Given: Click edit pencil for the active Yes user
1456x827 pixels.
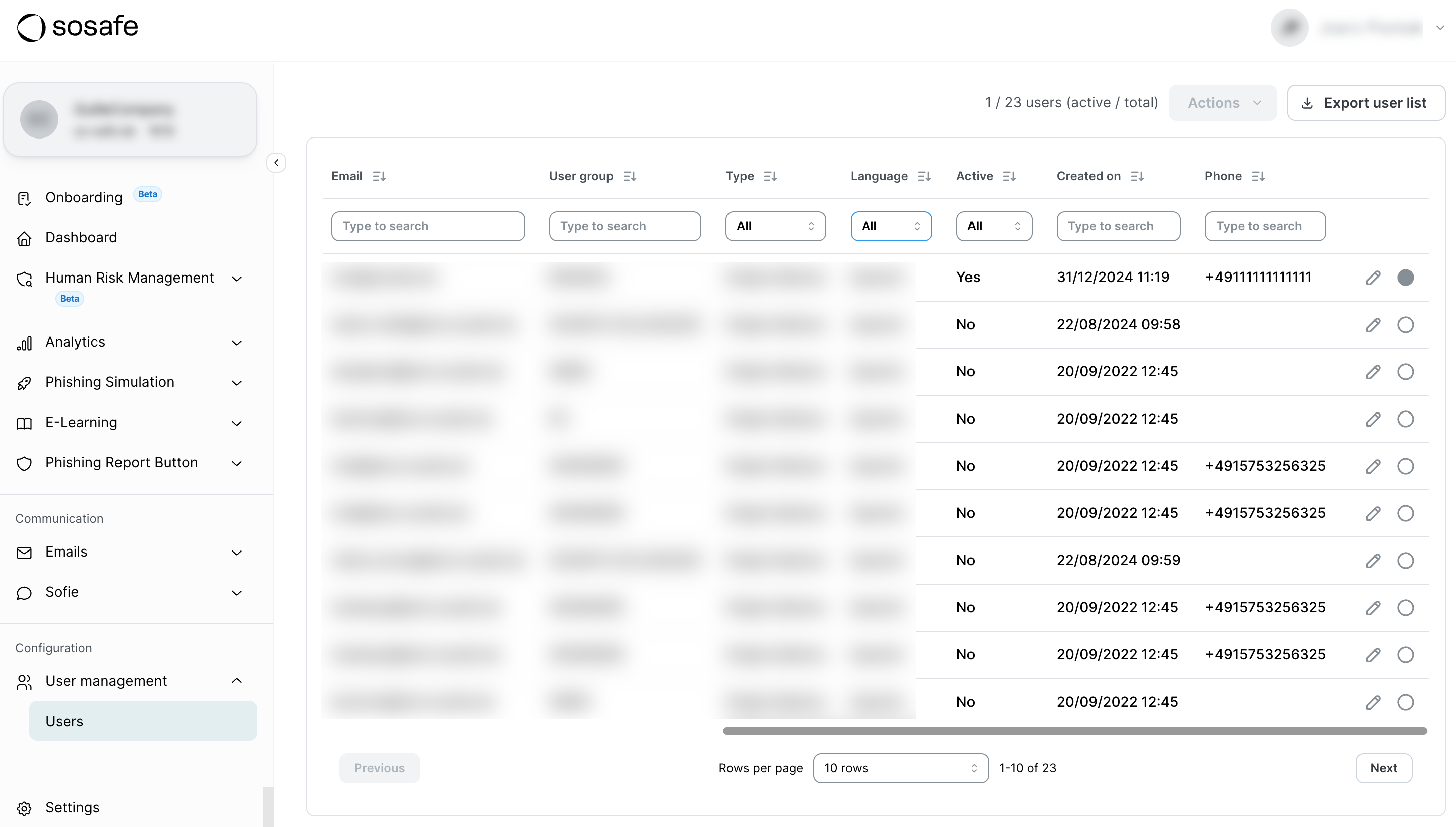Looking at the screenshot, I should 1373,278.
